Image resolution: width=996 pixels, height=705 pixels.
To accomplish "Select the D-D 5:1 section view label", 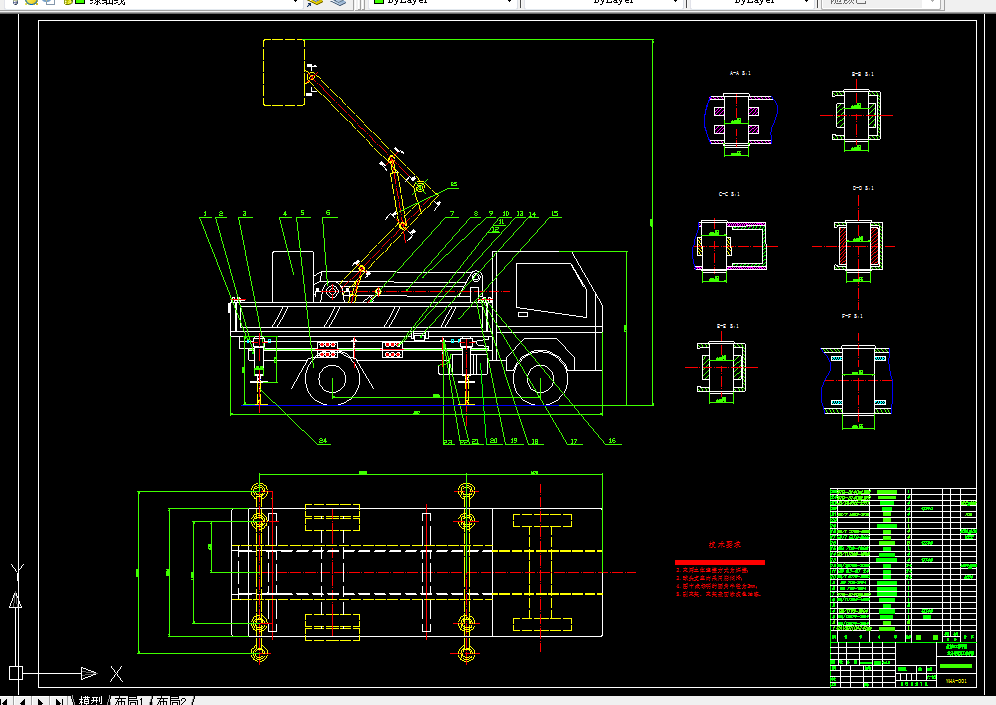I will [863, 188].
